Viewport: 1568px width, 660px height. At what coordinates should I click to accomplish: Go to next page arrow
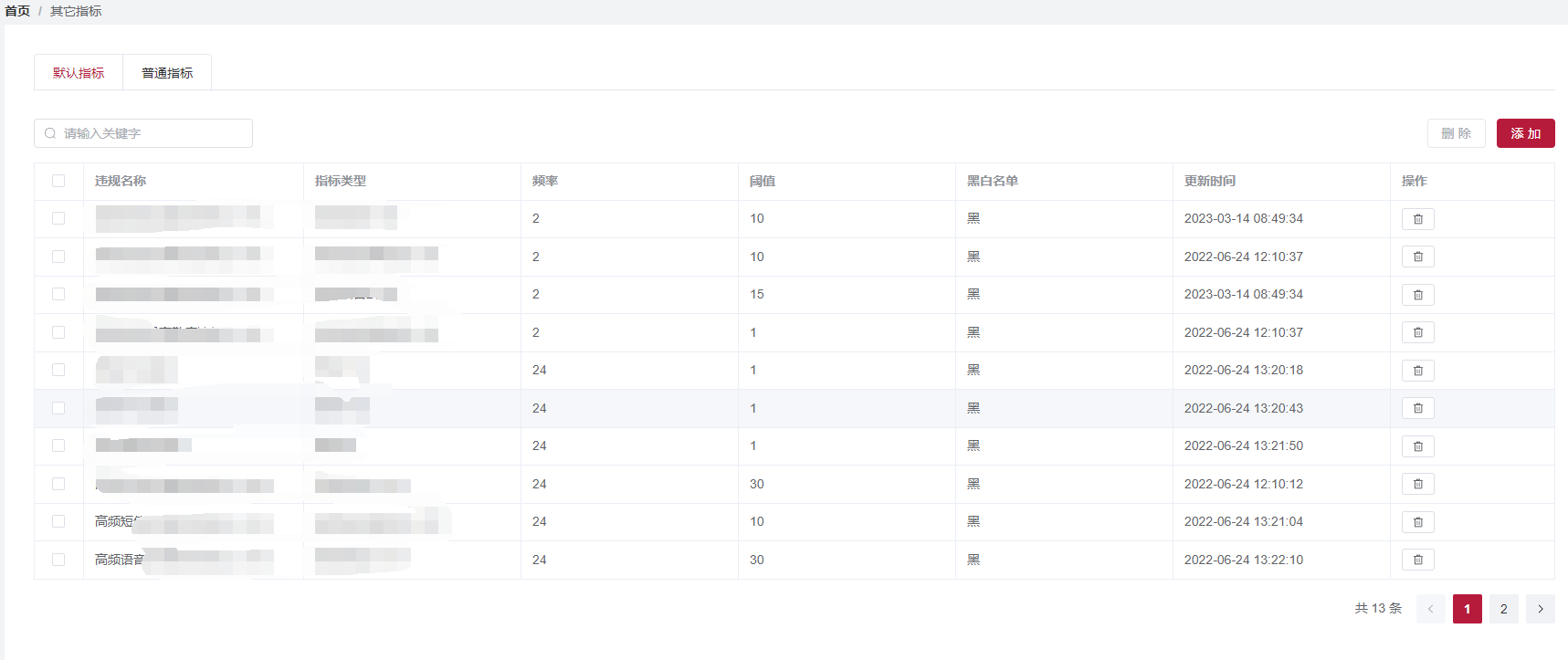1540,609
